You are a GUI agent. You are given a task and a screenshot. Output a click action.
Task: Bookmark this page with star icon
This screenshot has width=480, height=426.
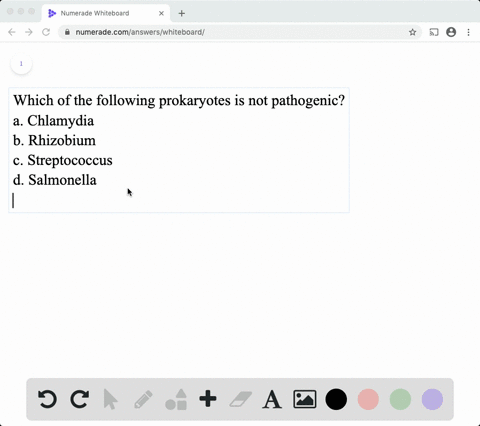[412, 32]
